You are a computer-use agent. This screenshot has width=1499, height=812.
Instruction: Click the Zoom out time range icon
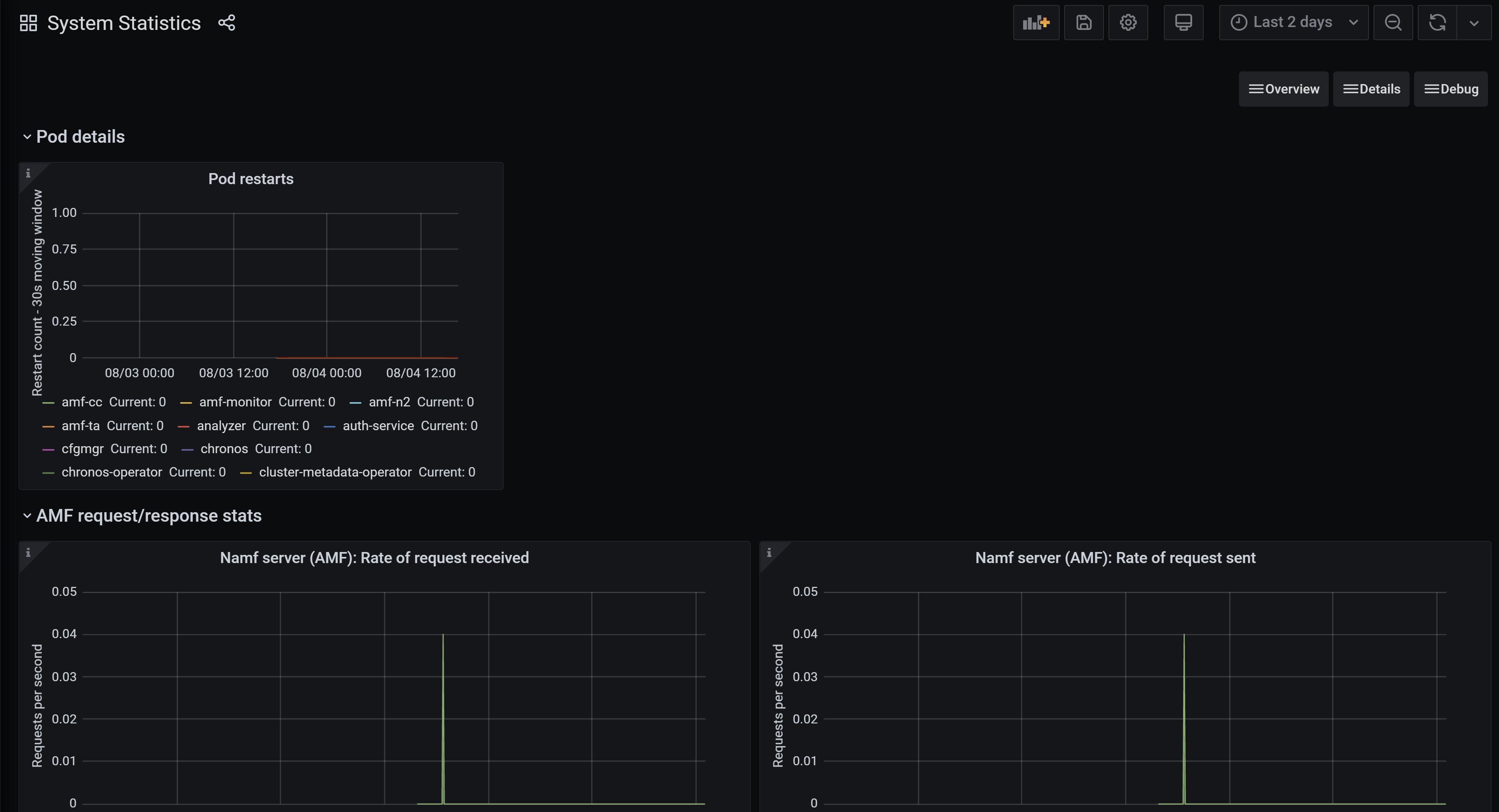(1392, 23)
